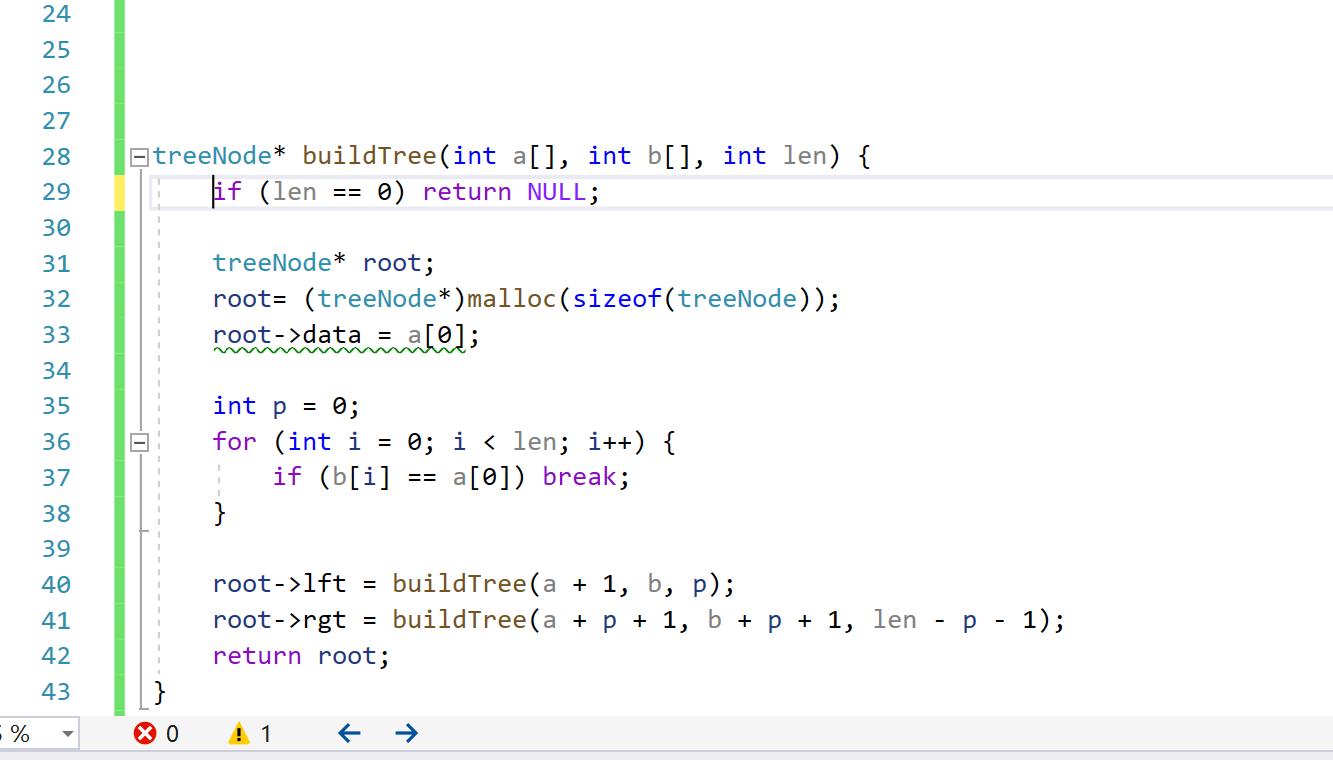Collapse the buildTree function outline toggle
This screenshot has height=760, width=1333.
coord(139,157)
